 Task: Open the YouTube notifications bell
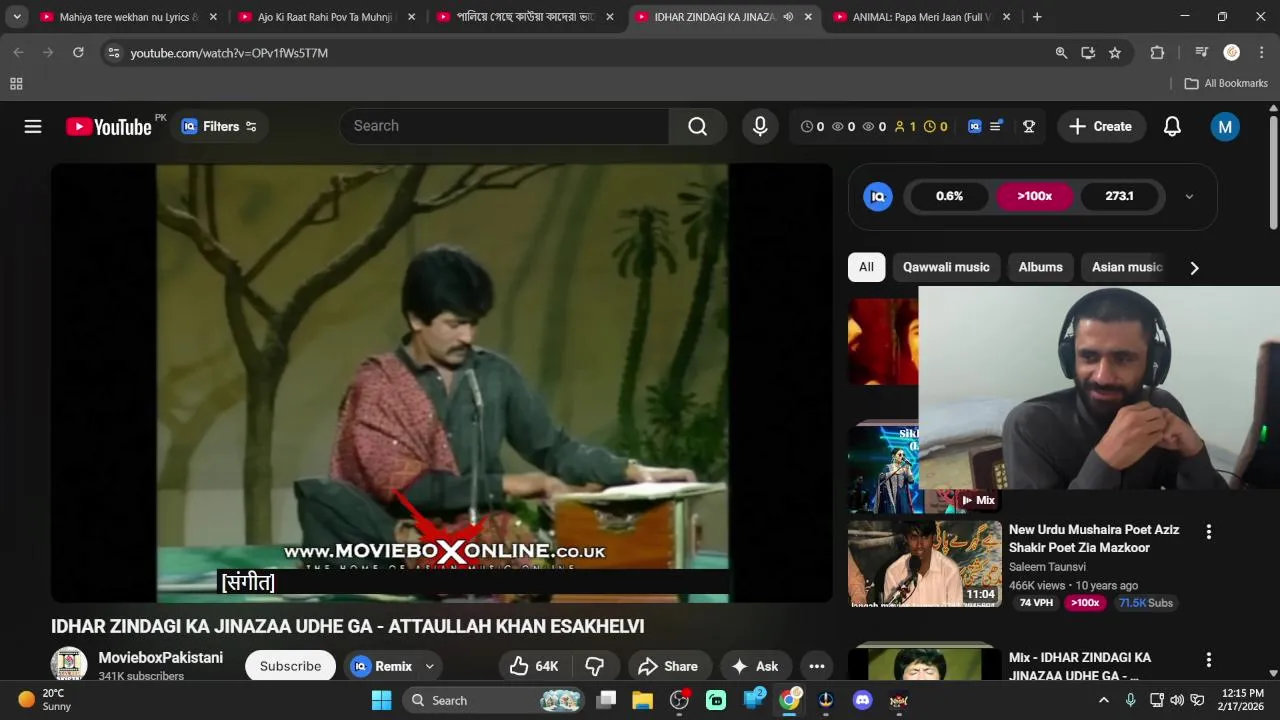pos(1172,126)
